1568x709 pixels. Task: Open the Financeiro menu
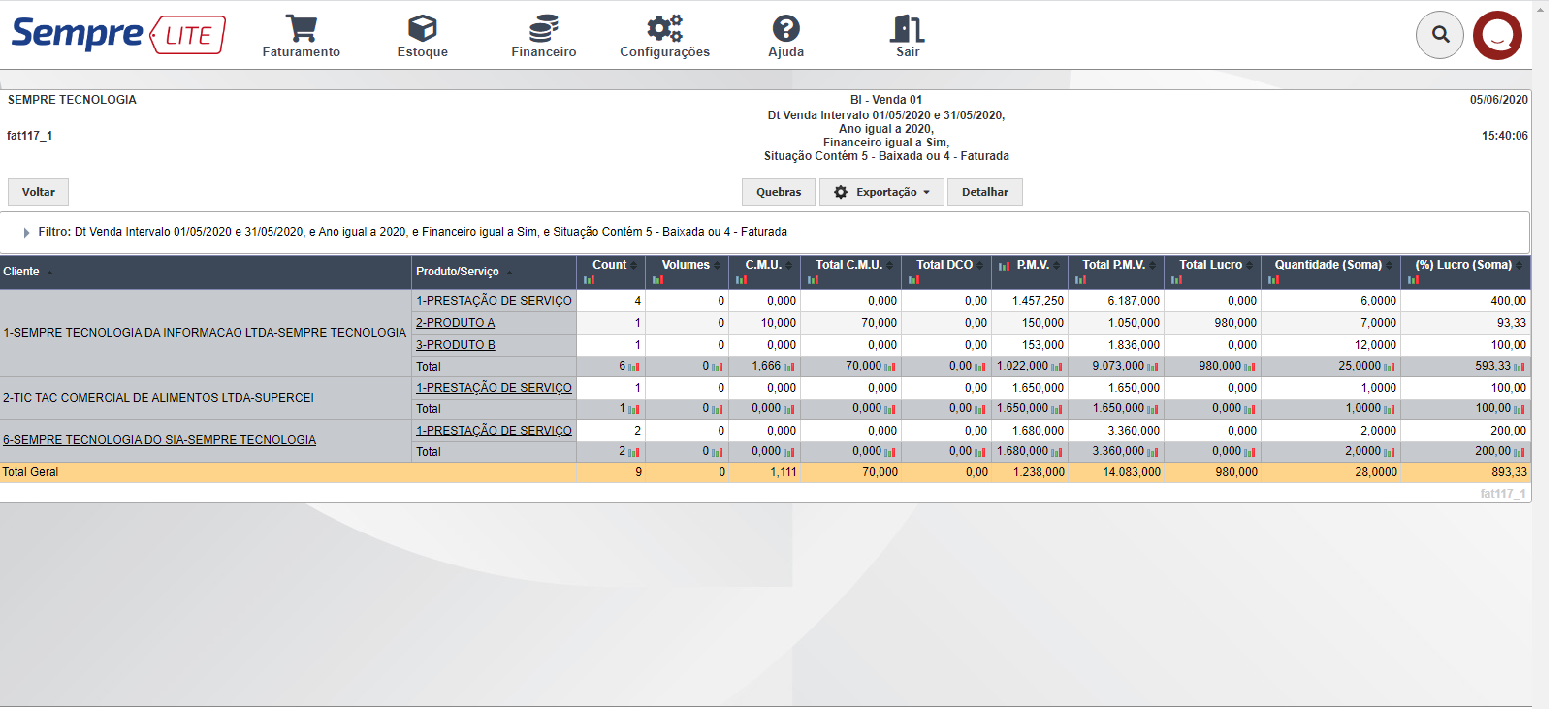tap(543, 37)
